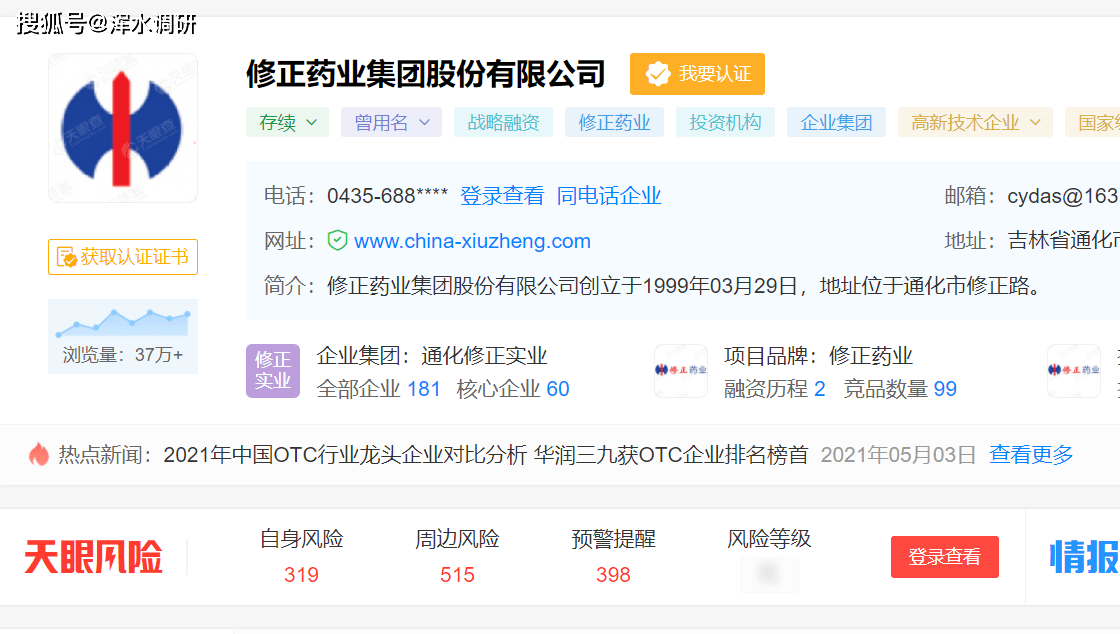
Task: Click the 获取认证证书 button
Action: (123, 257)
